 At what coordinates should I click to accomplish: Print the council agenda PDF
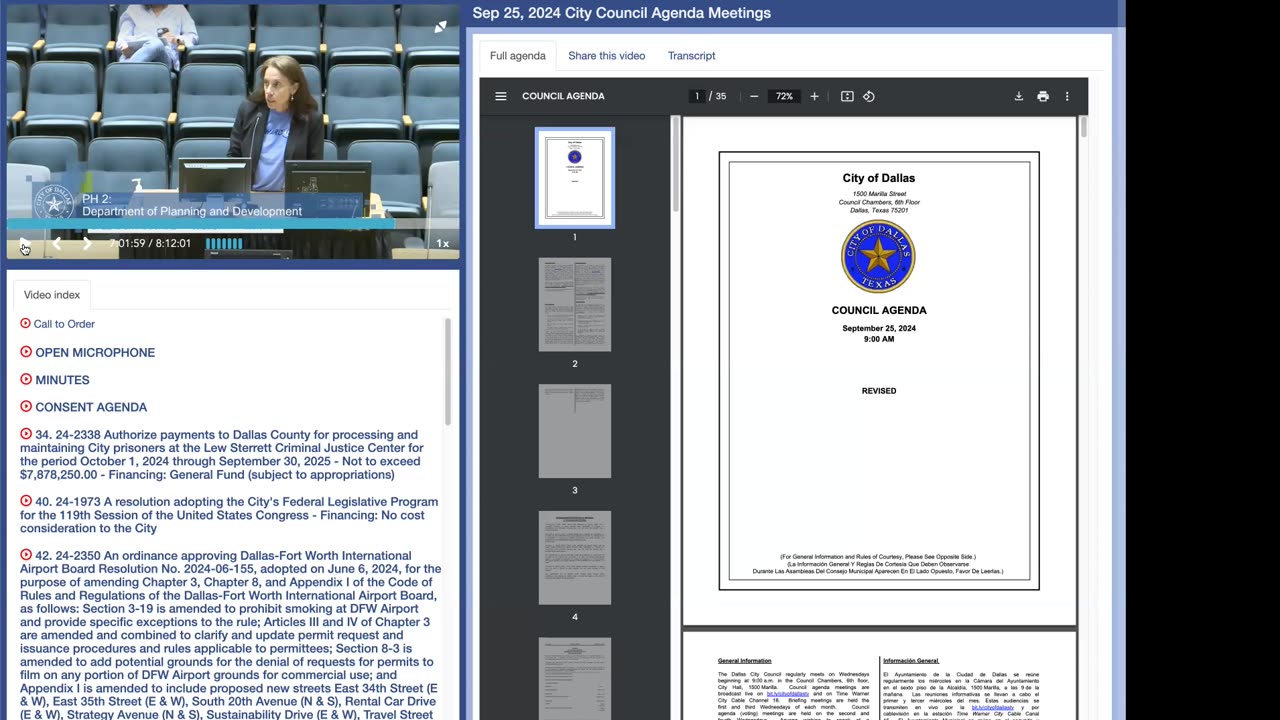coord(1043,96)
